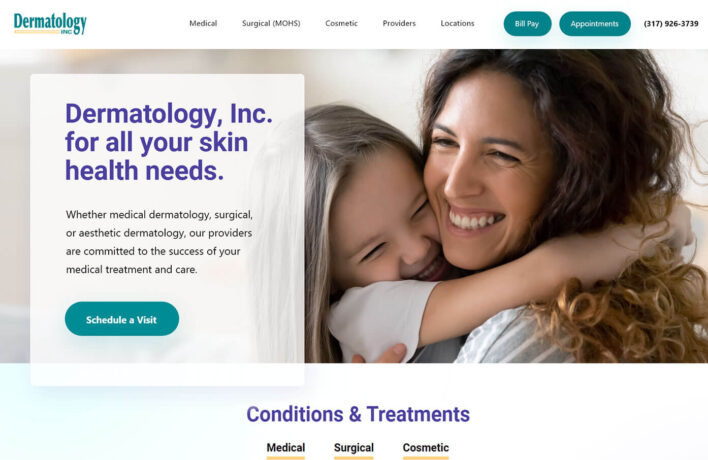The width and height of the screenshot is (708, 460).
Task: Go to the Cosmetic navigation link
Action: pos(341,23)
